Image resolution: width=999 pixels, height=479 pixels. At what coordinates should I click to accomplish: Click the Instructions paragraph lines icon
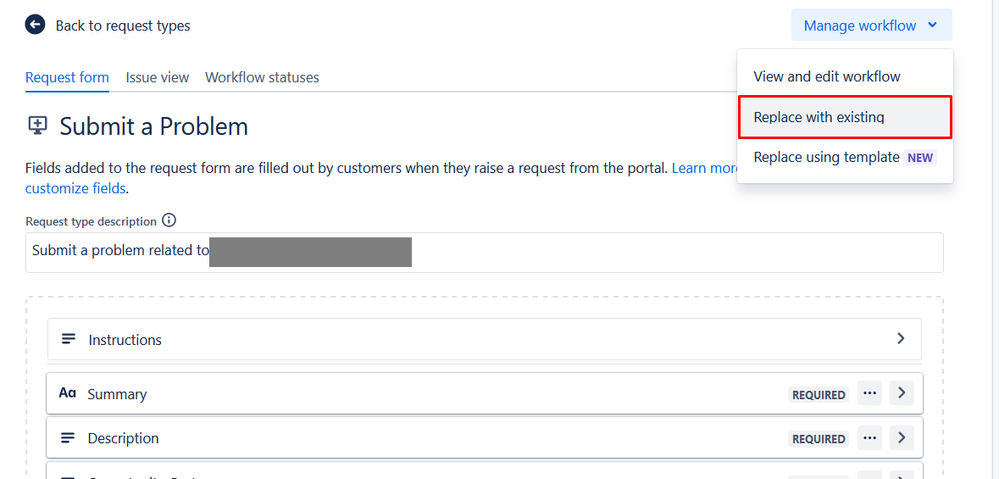click(68, 339)
